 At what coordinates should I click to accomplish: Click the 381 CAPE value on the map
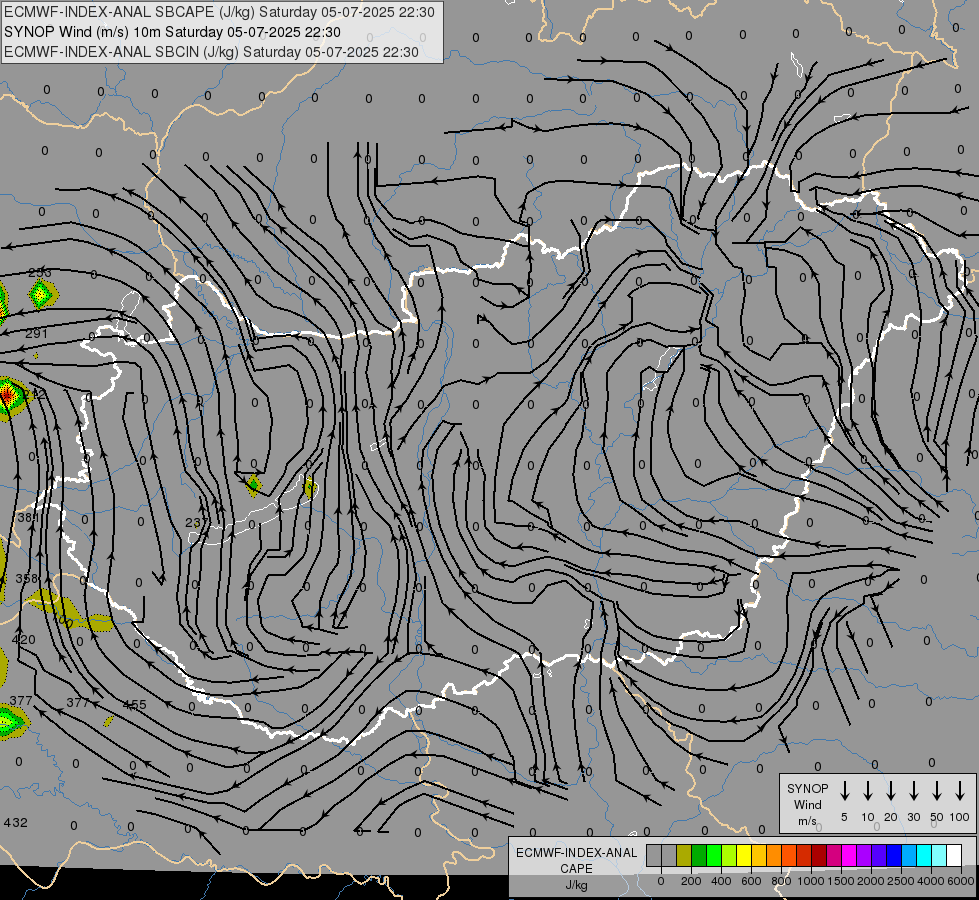coord(27,517)
